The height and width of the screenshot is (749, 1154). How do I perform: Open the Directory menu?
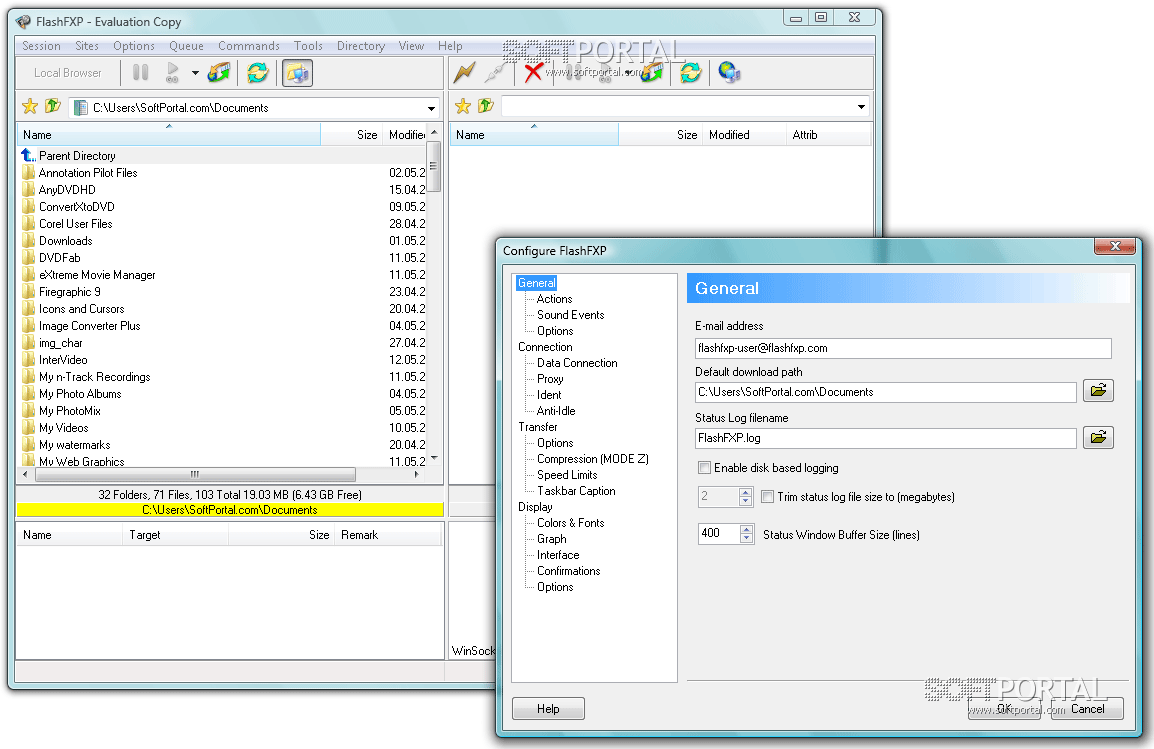click(361, 46)
